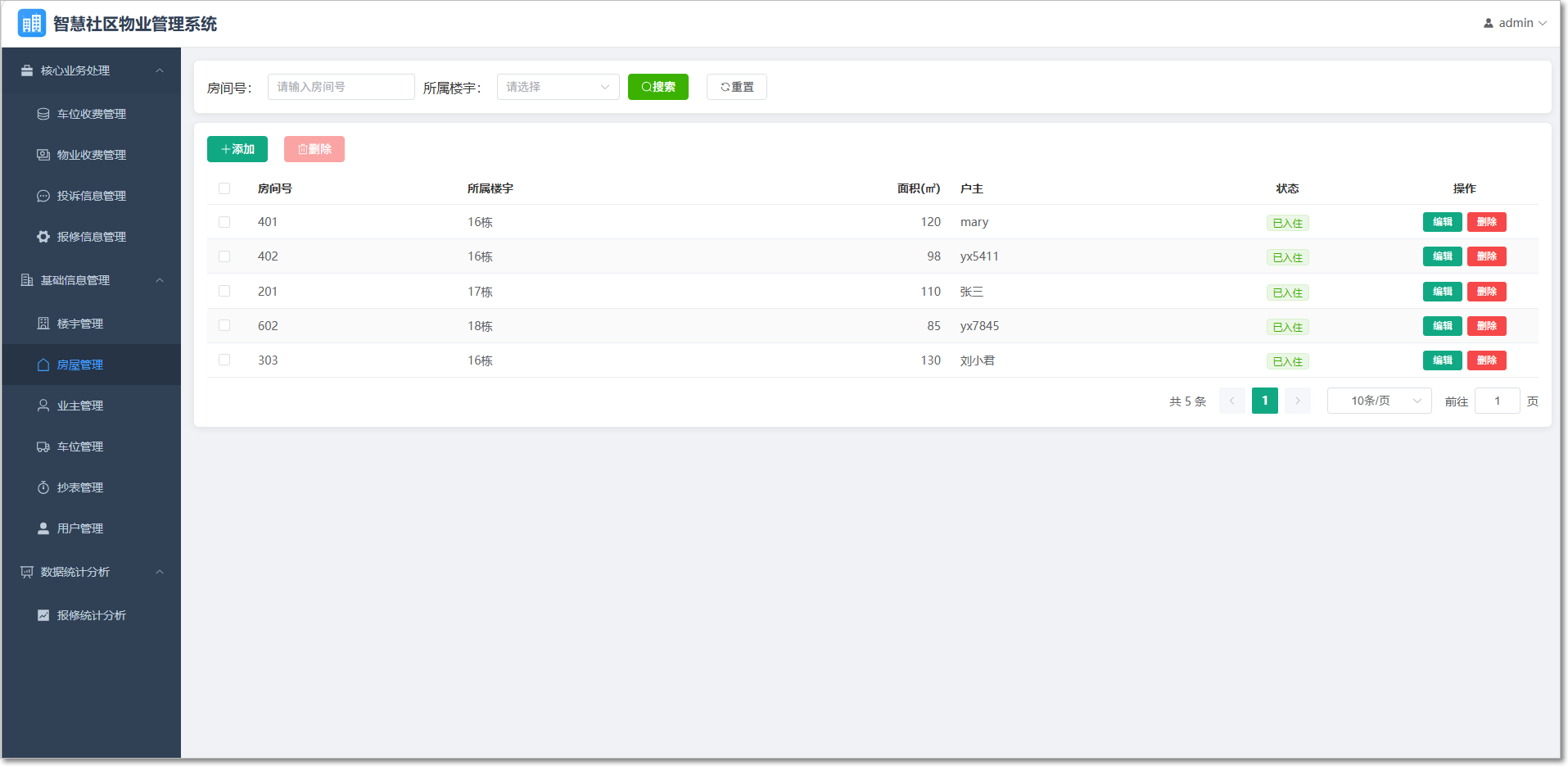The height and width of the screenshot is (766, 1568).
Task: Click the 18栋 building cell
Action: (x=481, y=326)
